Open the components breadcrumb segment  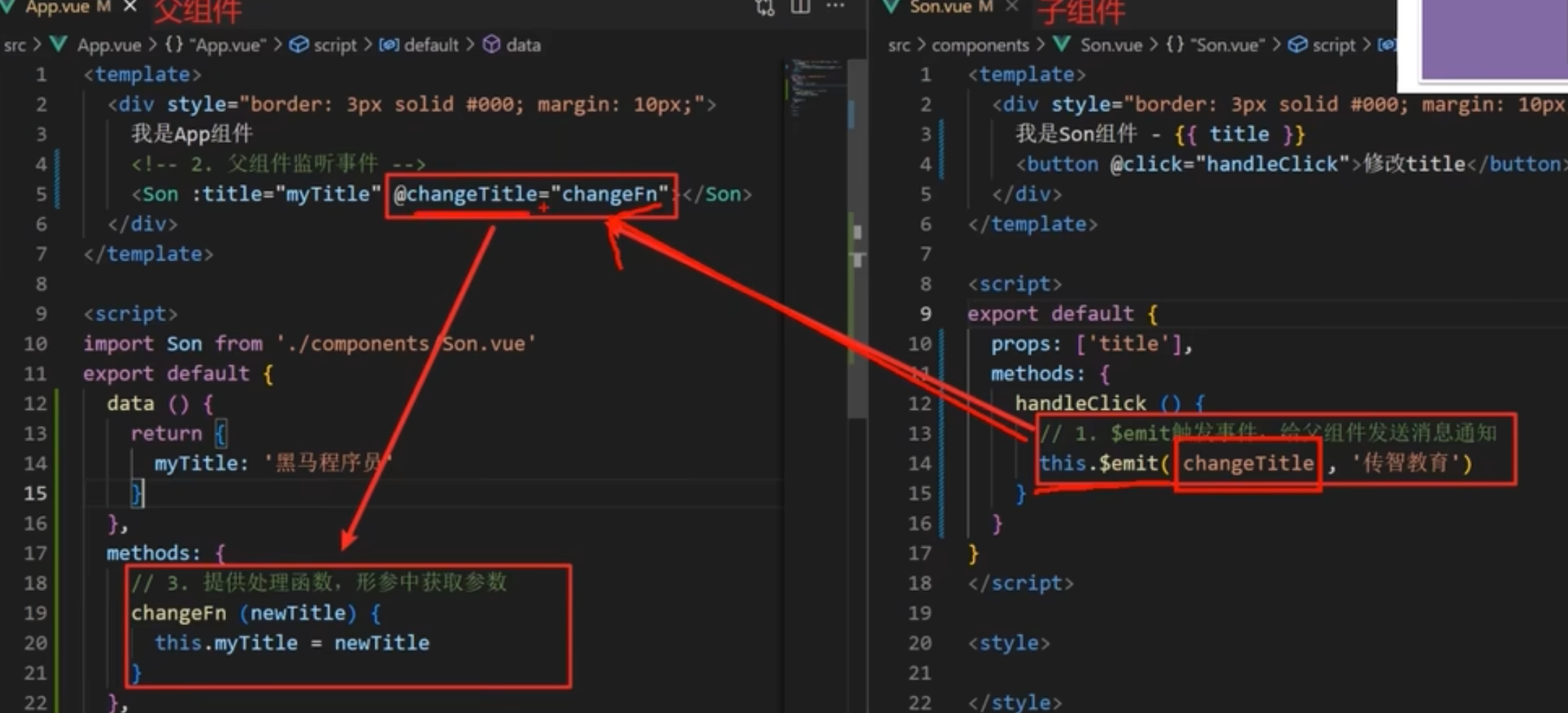[x=980, y=45]
